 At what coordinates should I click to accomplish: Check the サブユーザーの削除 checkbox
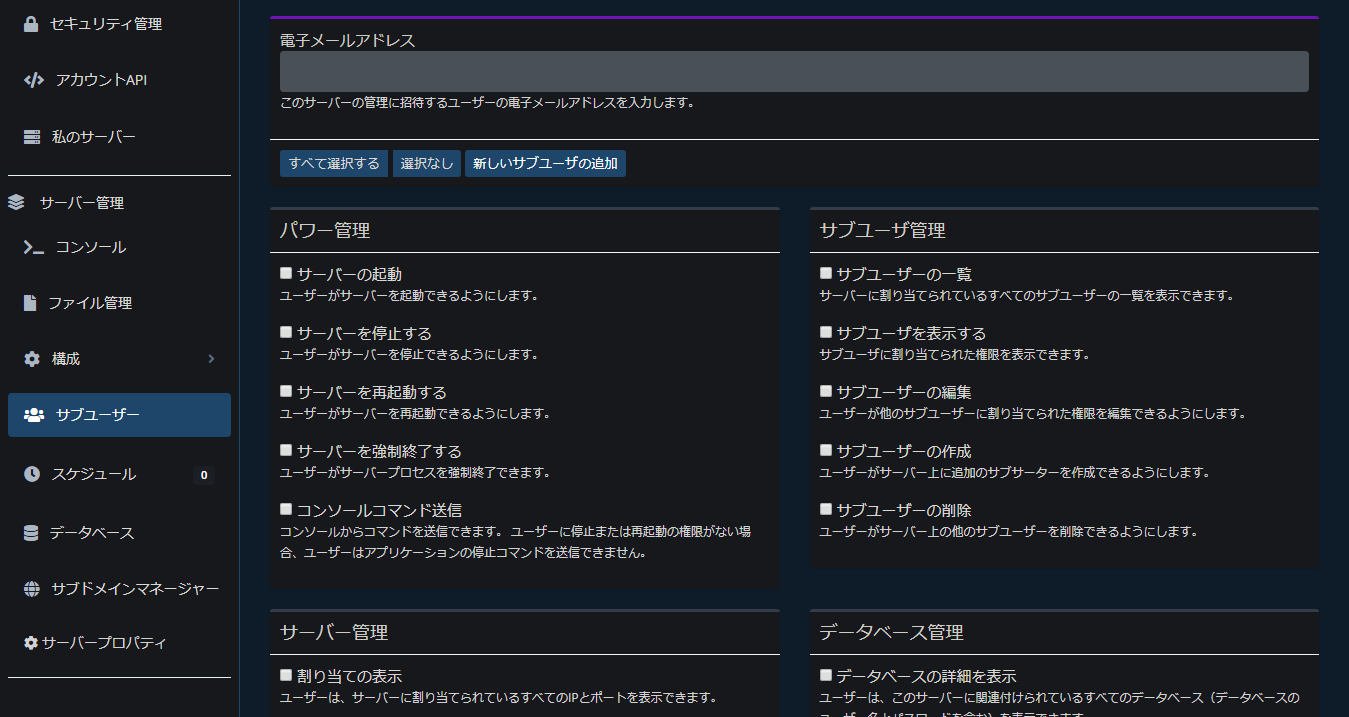[x=826, y=509]
